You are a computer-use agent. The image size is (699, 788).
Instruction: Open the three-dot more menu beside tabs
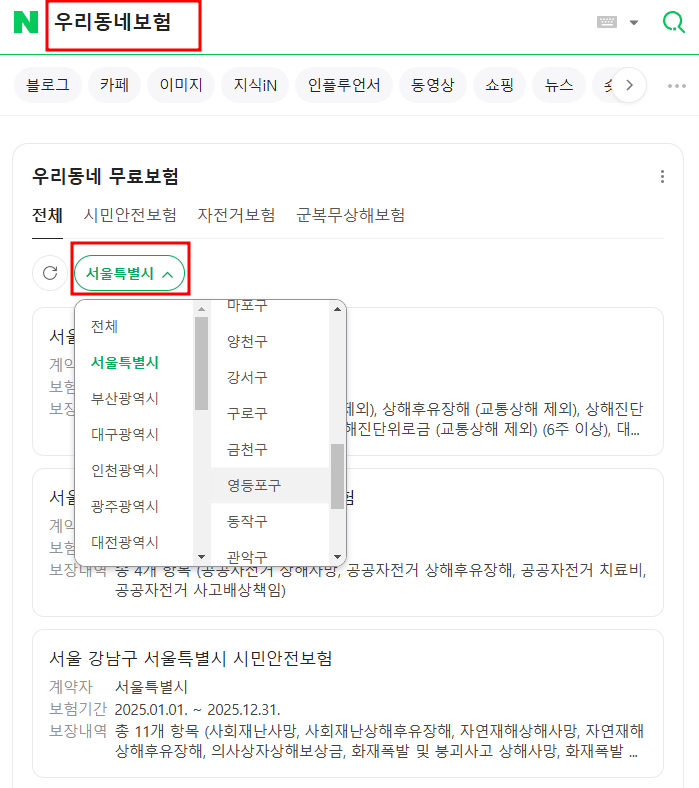[676, 86]
